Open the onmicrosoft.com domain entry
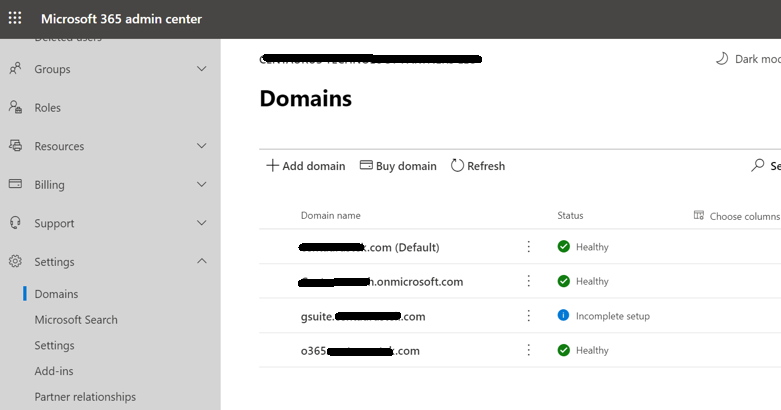Viewport: 781px width, 410px height. [x=382, y=282]
